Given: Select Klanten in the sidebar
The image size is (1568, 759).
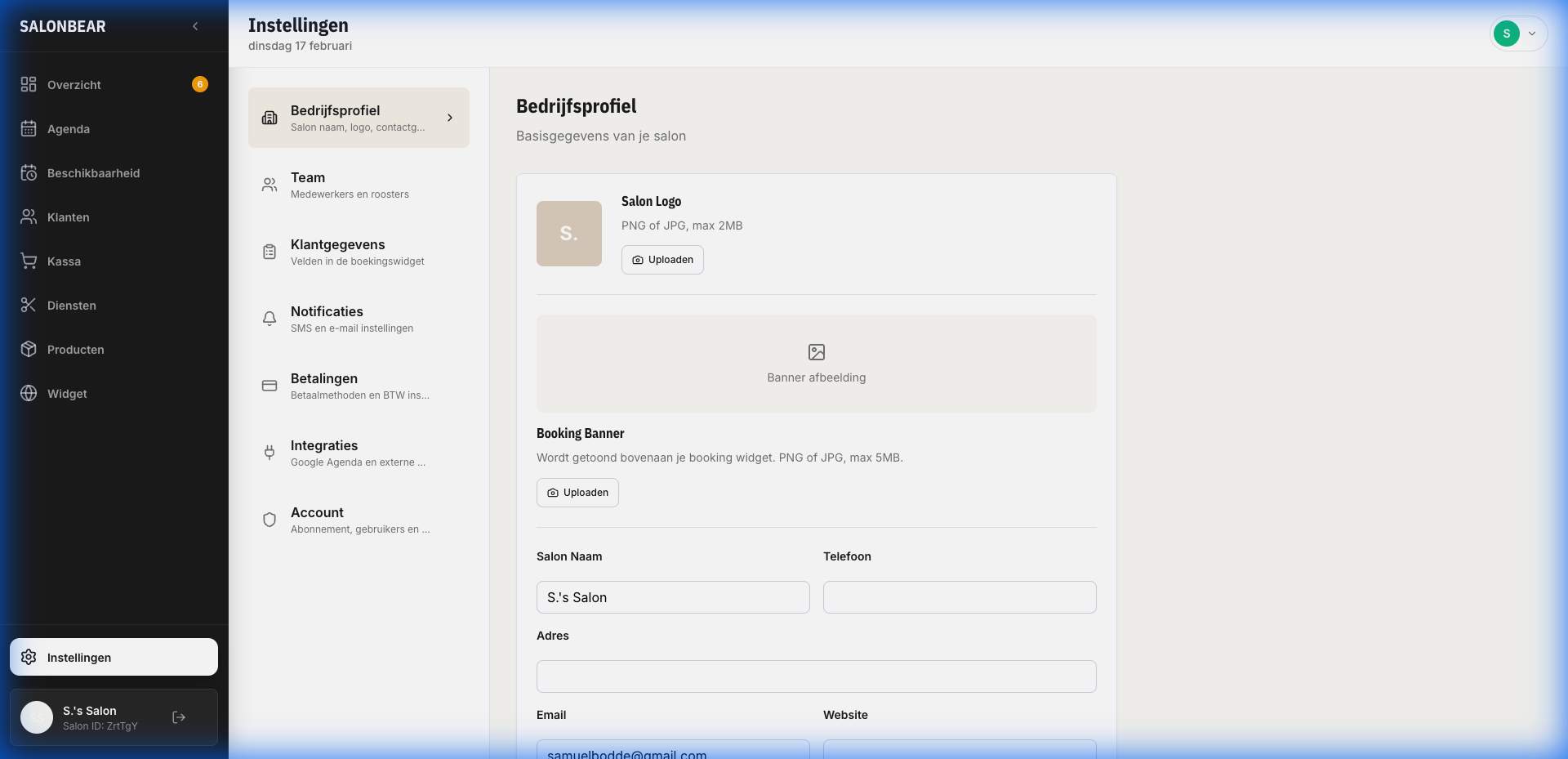Looking at the screenshot, I should point(69,217).
